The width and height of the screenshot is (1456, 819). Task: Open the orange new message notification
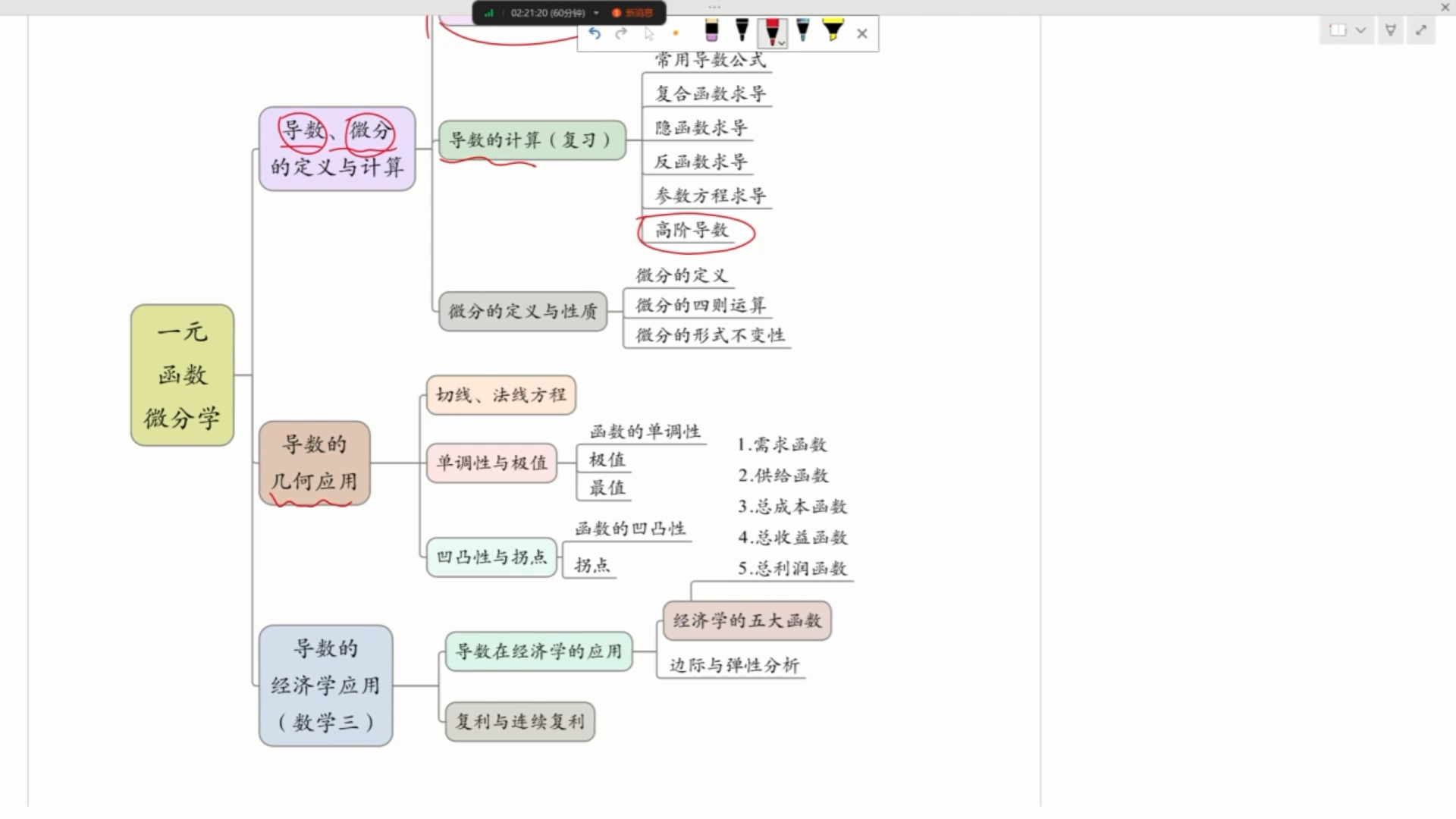pyautogui.click(x=632, y=13)
